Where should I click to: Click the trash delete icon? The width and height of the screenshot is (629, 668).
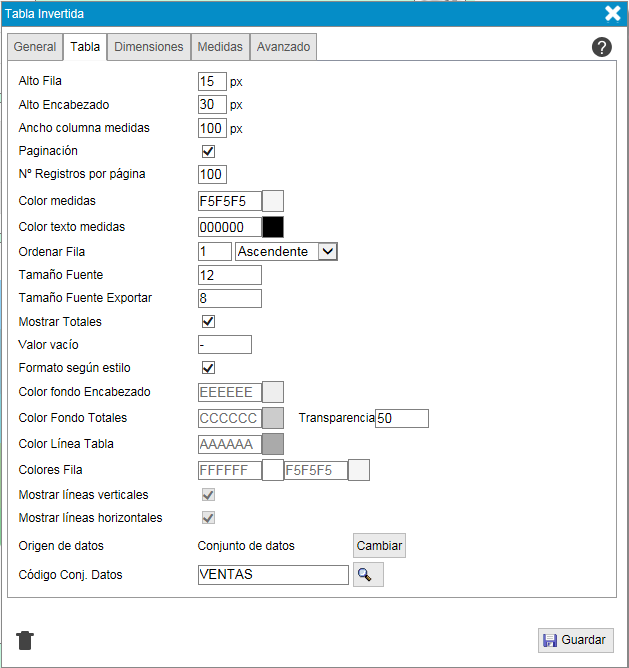(x=26, y=640)
